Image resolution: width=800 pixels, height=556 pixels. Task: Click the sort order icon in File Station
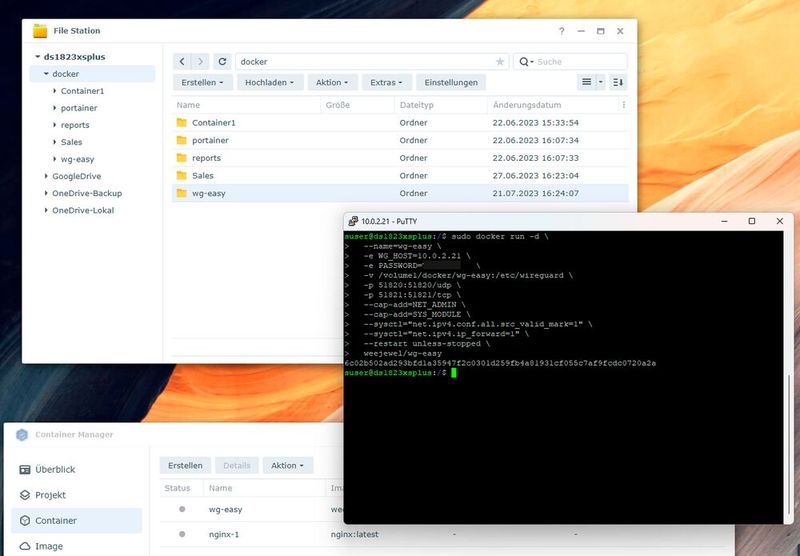point(618,82)
